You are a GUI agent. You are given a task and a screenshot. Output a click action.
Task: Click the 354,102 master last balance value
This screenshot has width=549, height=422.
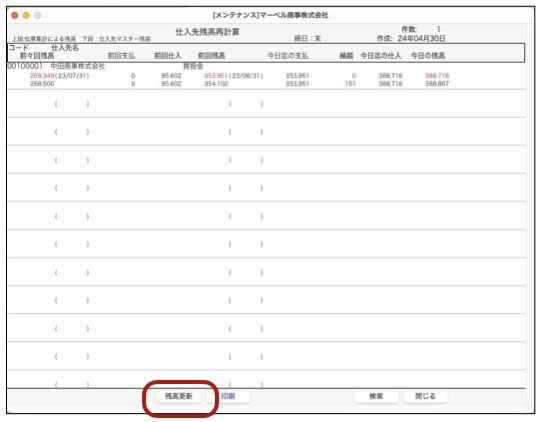pyautogui.click(x=216, y=84)
